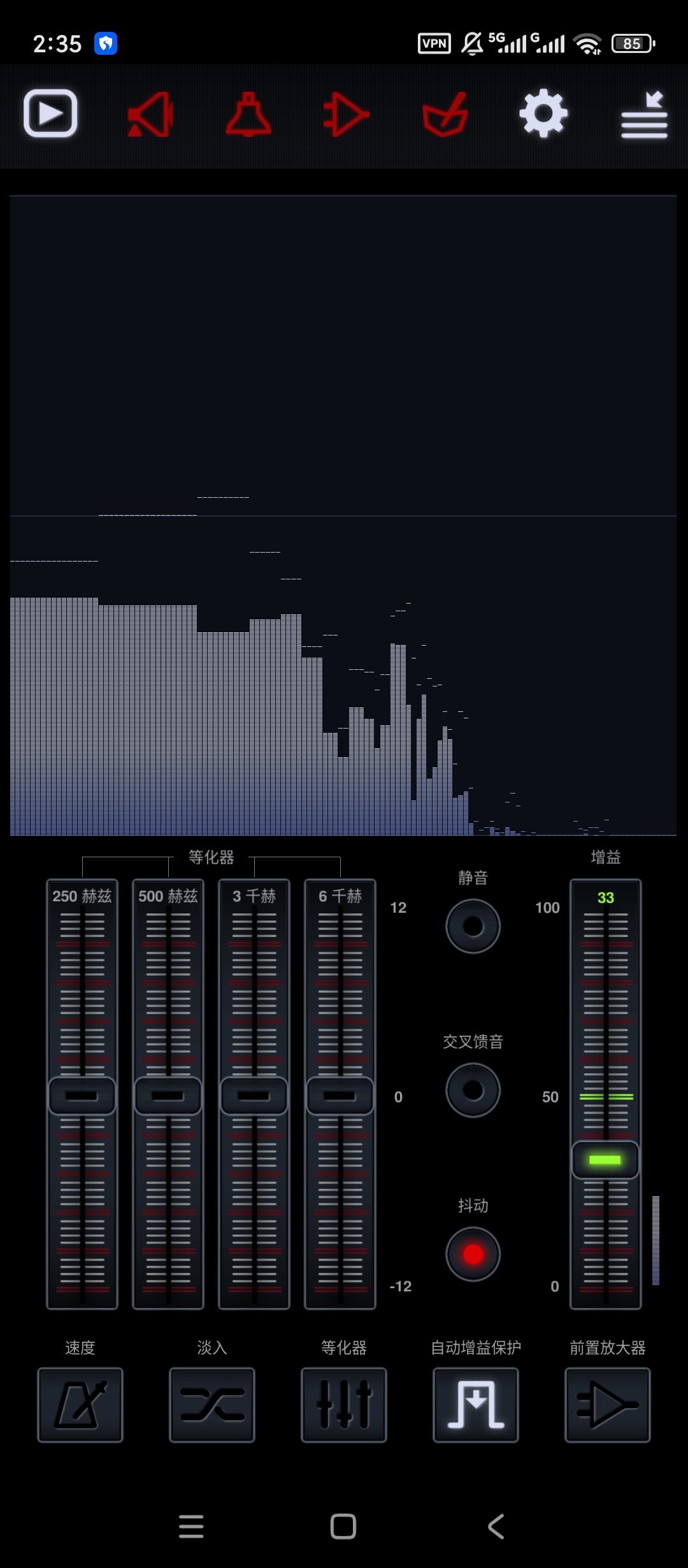Screen dimensions: 688x1568
Task: Click the 500 赫兹 equalizer slider handle
Action: coord(168,1096)
